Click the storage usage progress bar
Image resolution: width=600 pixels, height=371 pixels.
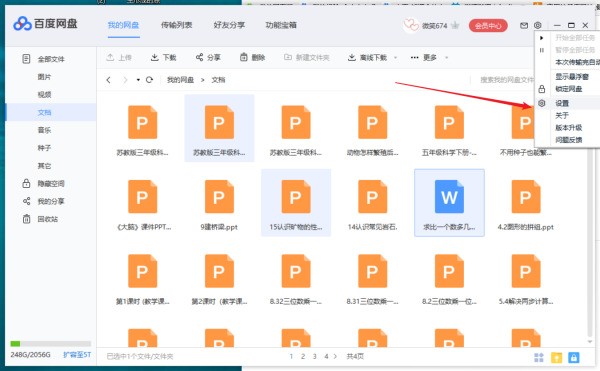click(x=51, y=343)
